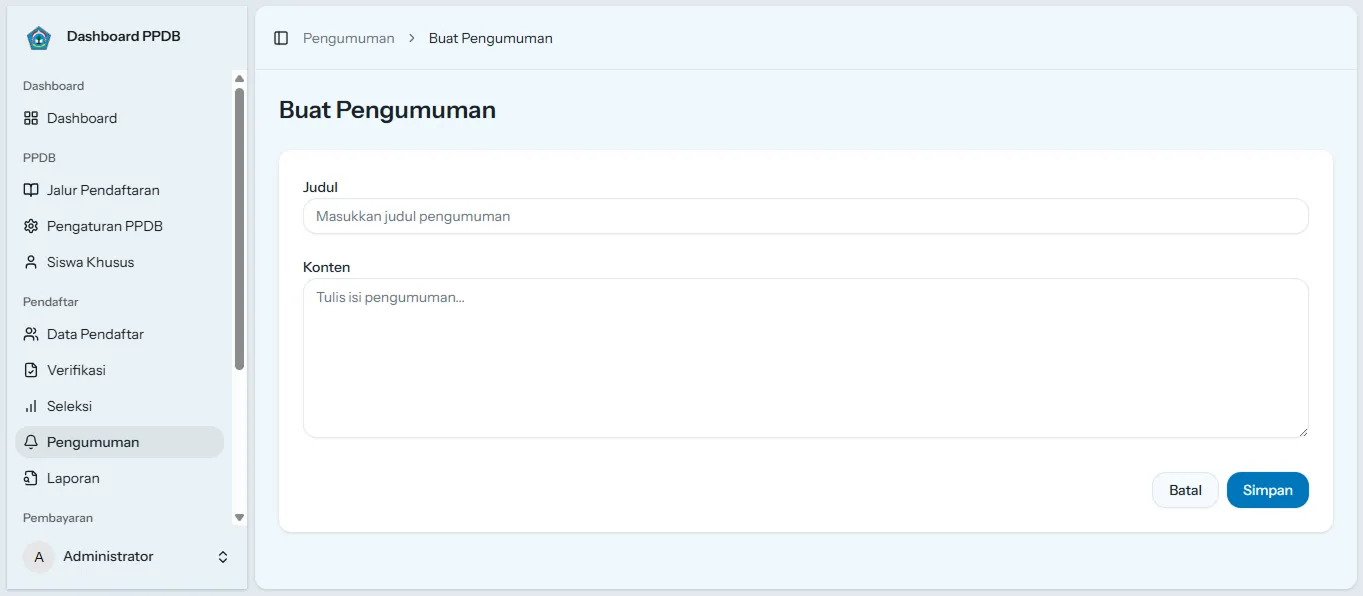
Task: Select Verifikasi menu item
Action: (119, 370)
